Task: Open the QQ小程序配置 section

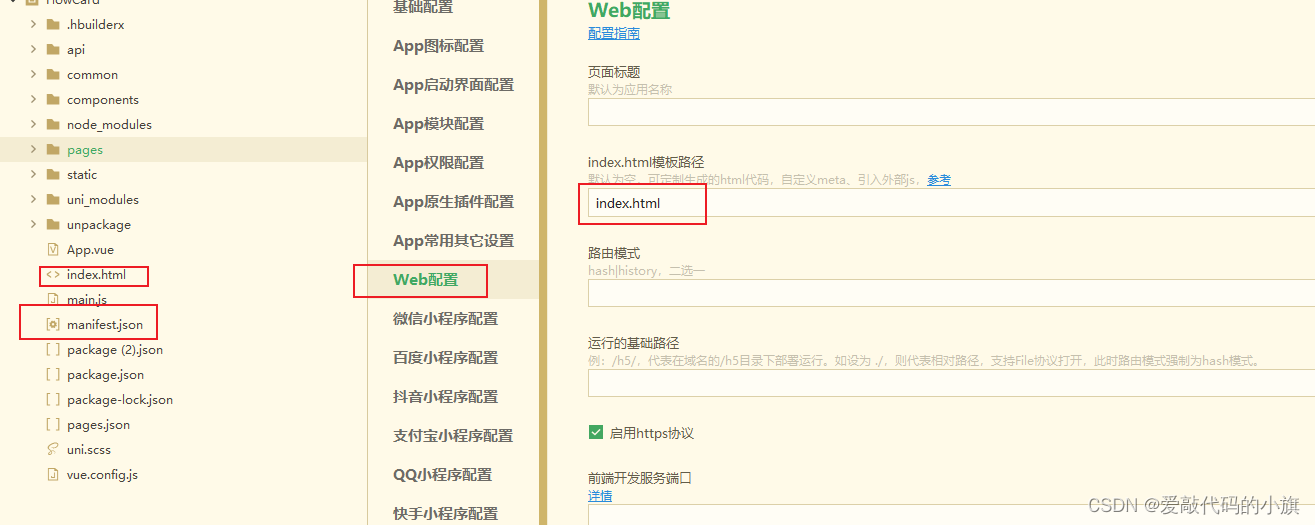Action: [442, 475]
